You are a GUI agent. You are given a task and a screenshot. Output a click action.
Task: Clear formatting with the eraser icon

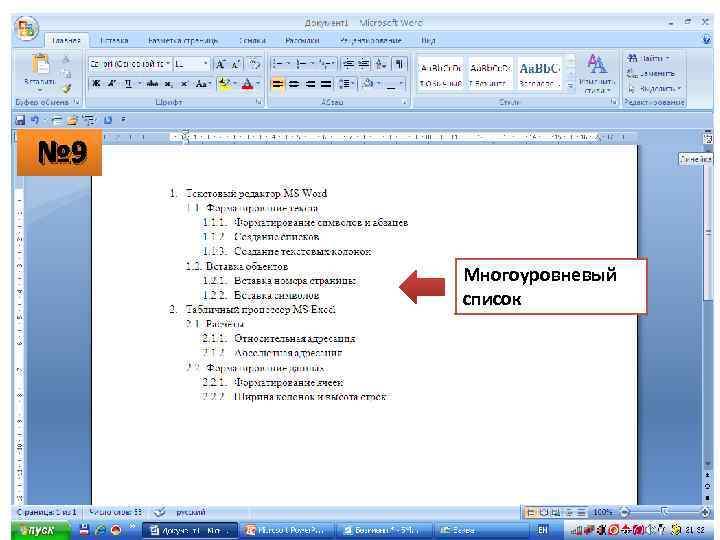(x=254, y=64)
